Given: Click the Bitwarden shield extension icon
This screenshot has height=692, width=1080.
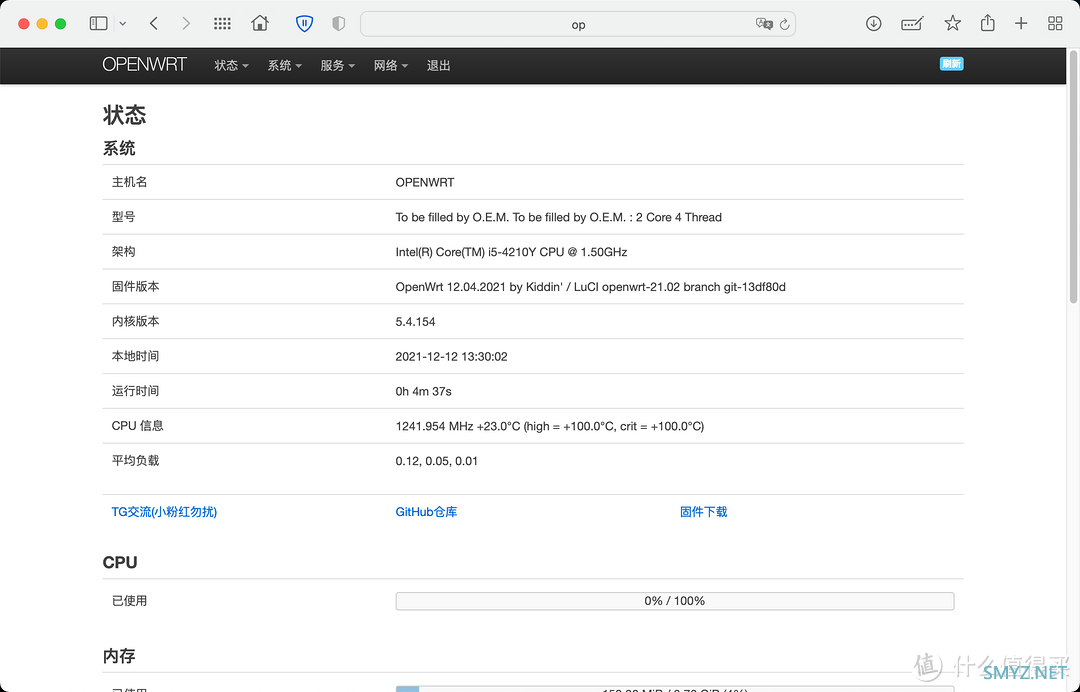Looking at the screenshot, I should [304, 23].
